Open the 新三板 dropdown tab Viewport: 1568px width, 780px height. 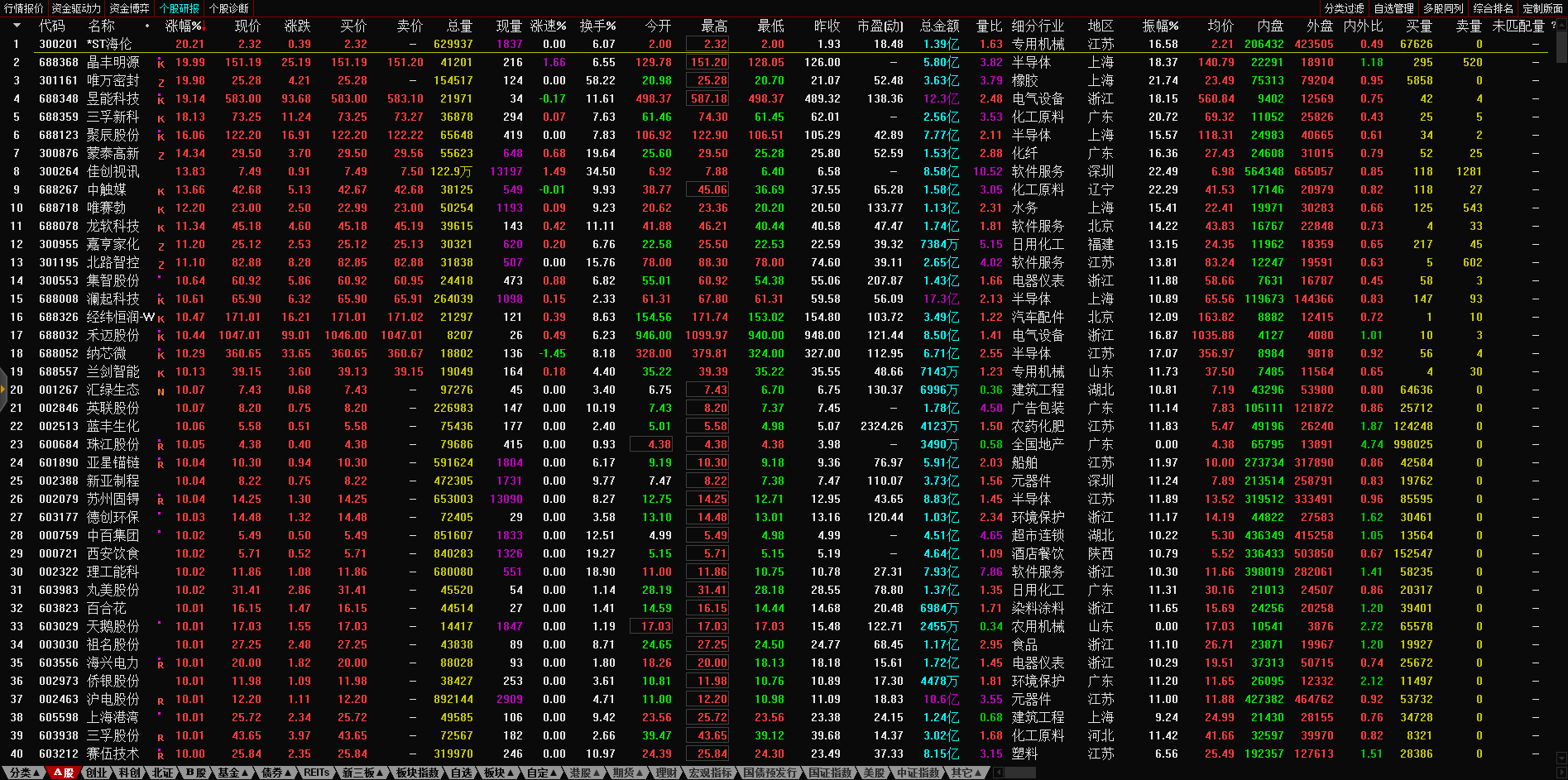pyautogui.click(x=362, y=773)
